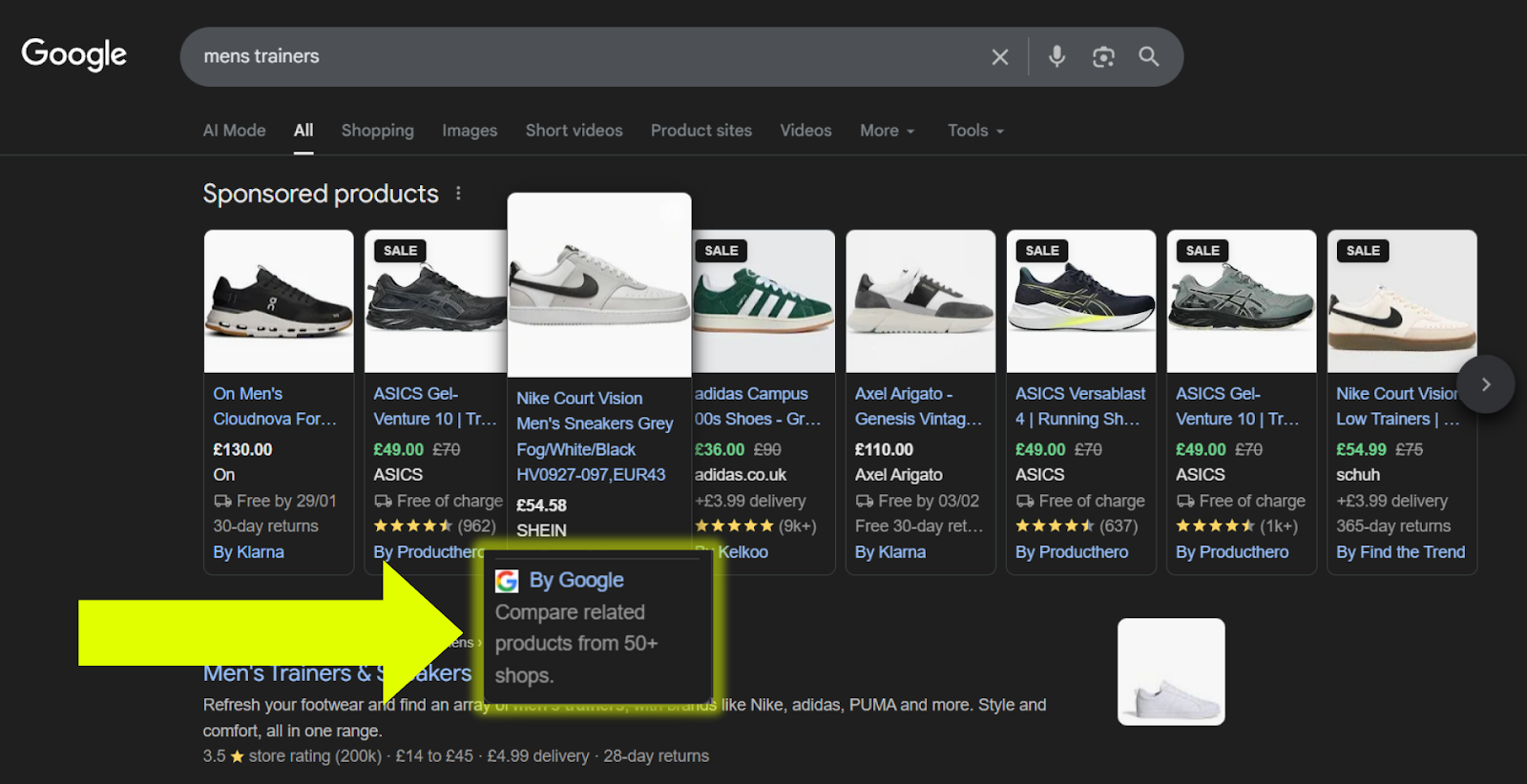
Task: Click the (9k+) star rating
Action: tap(756, 526)
